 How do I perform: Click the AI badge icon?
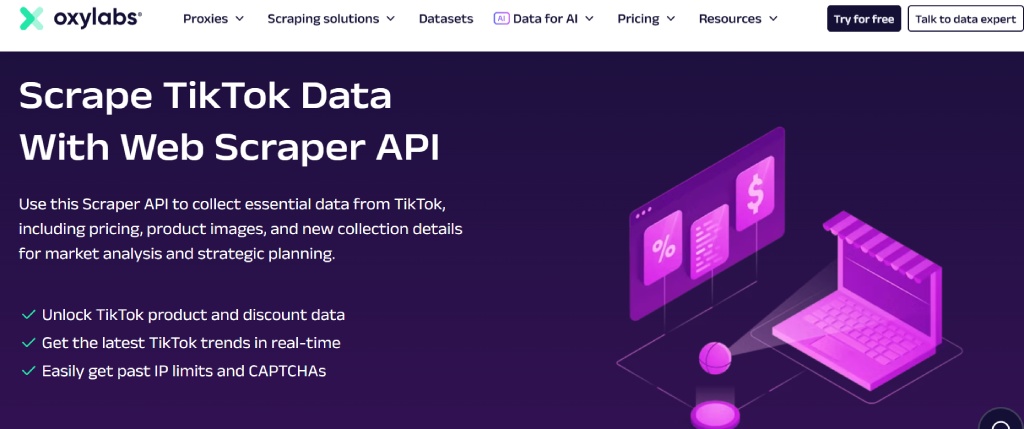(x=502, y=19)
